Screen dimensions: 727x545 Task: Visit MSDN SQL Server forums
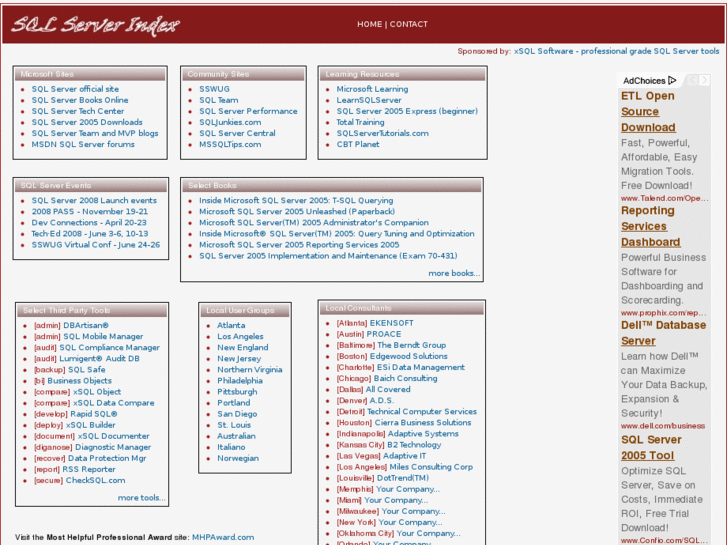(x=83, y=144)
